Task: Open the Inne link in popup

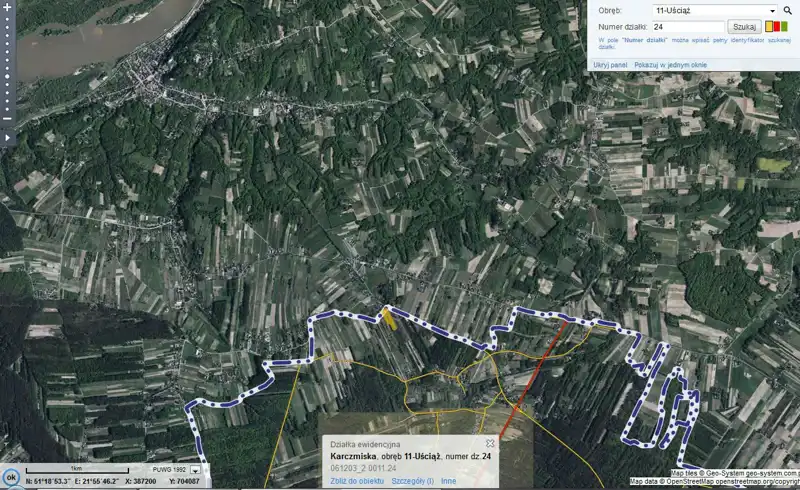Action: pos(448,481)
